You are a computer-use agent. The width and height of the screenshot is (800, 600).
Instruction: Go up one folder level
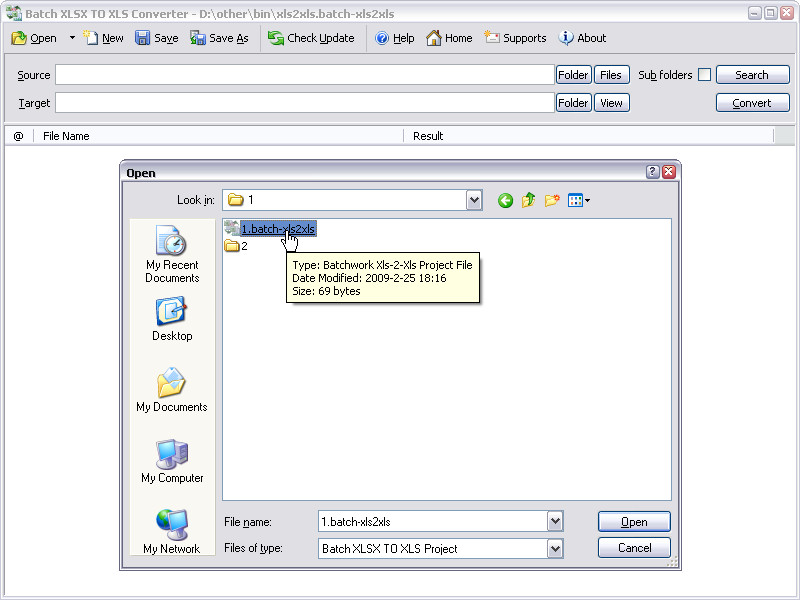tap(529, 201)
